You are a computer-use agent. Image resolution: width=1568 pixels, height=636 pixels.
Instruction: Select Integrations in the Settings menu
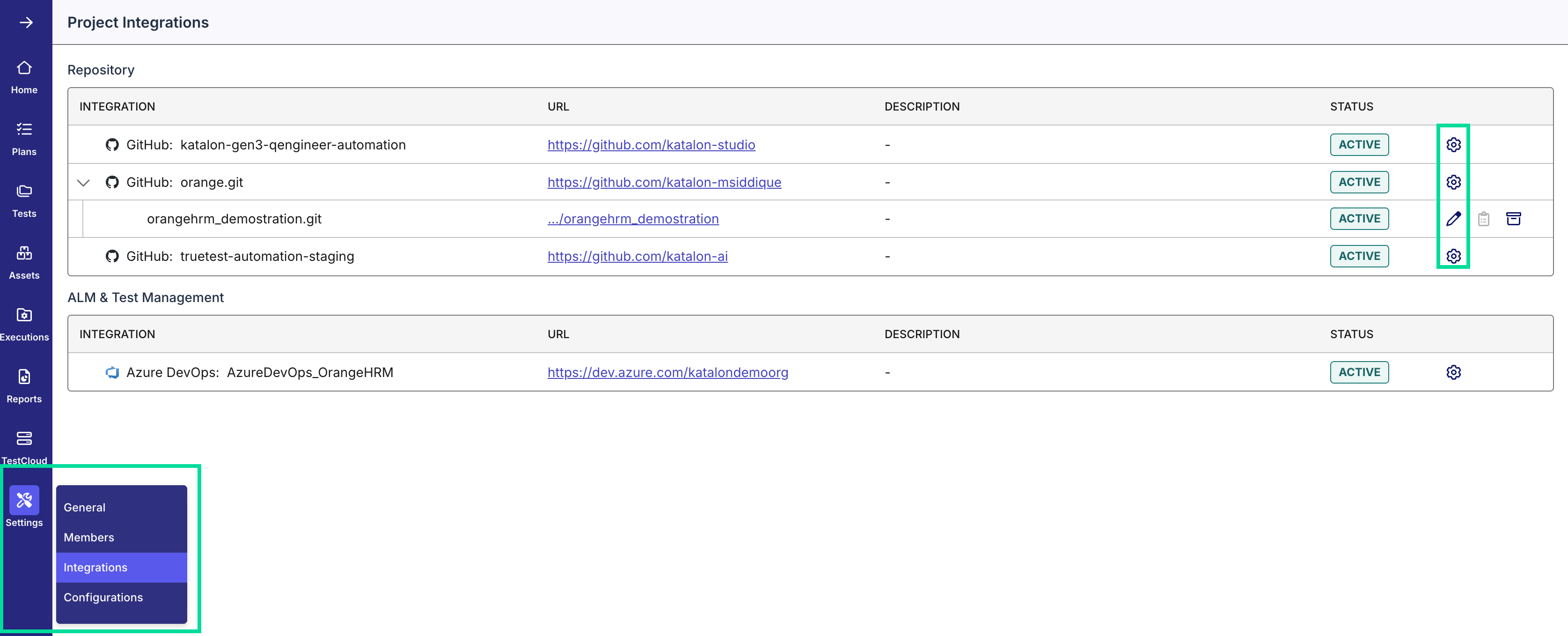pyautogui.click(x=121, y=567)
